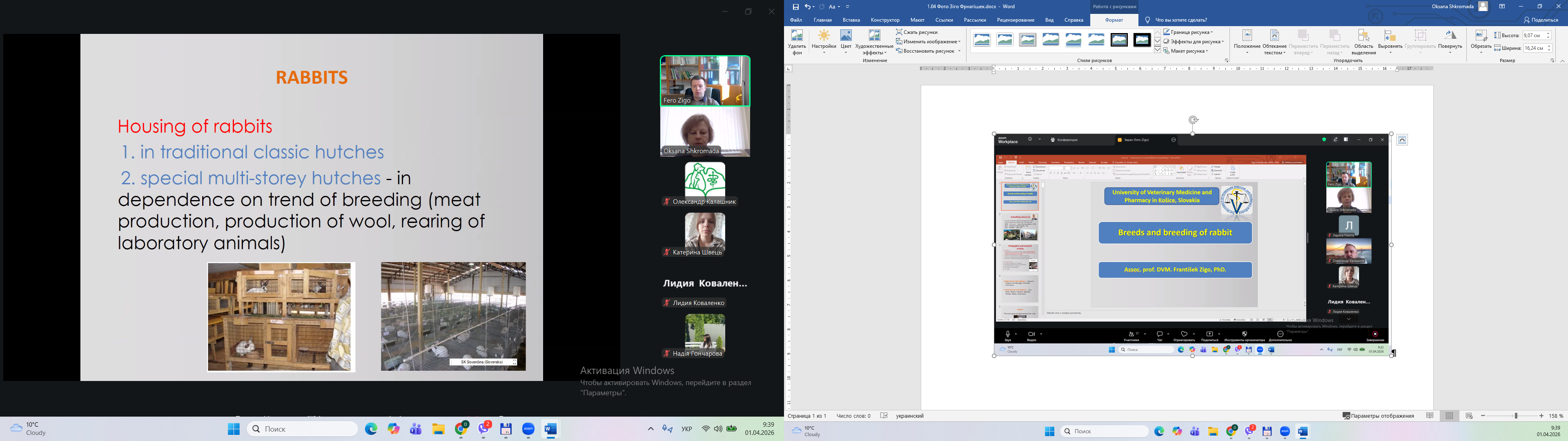This screenshot has height=441, width=1568.
Task: Expand the Picture Effects (Эффекты для рисунка) dropdown
Action: (1194, 42)
